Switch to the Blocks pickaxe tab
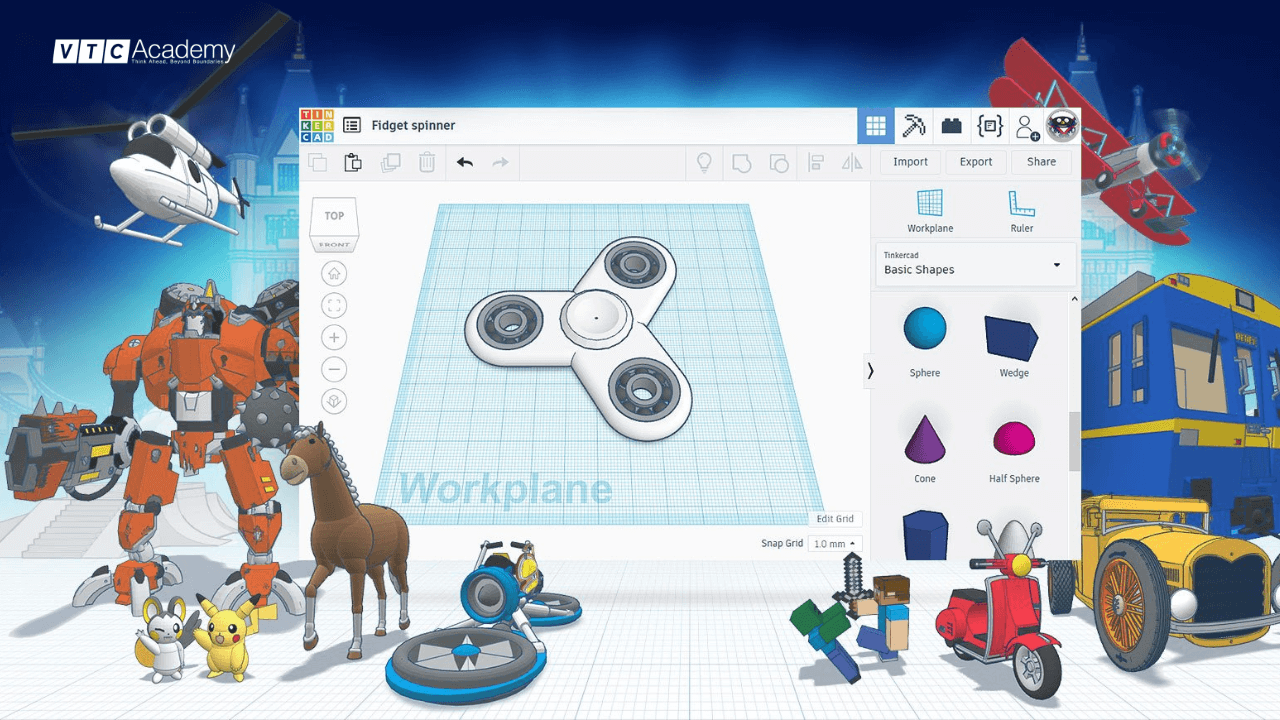This screenshot has width=1280, height=720. pyautogui.click(x=915, y=126)
